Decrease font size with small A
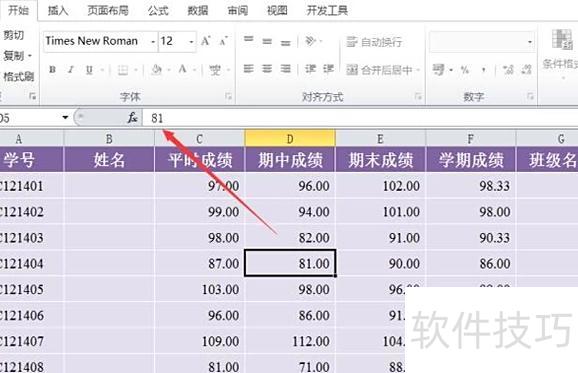578x373 pixels. (223, 41)
